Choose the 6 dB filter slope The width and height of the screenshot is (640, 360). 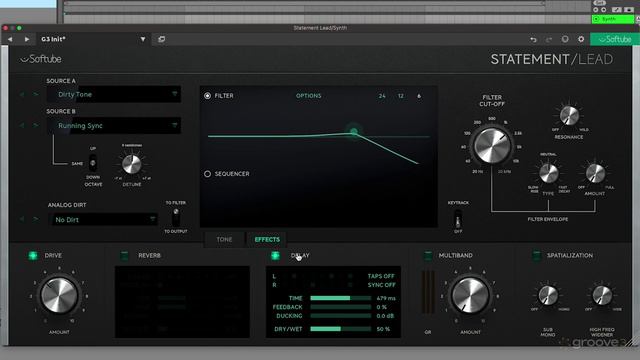pyautogui.click(x=419, y=96)
